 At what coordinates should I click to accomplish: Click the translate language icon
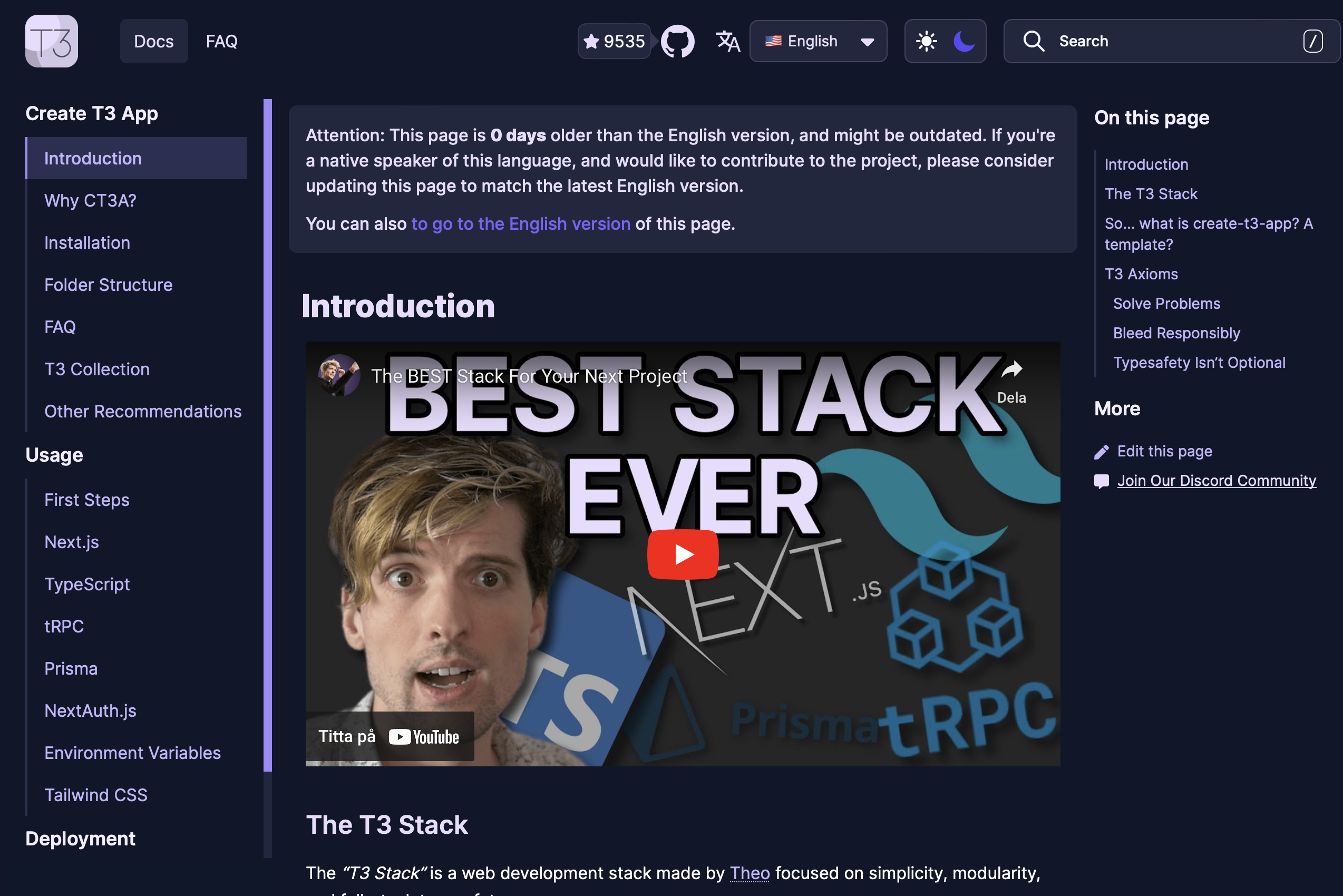(x=727, y=41)
